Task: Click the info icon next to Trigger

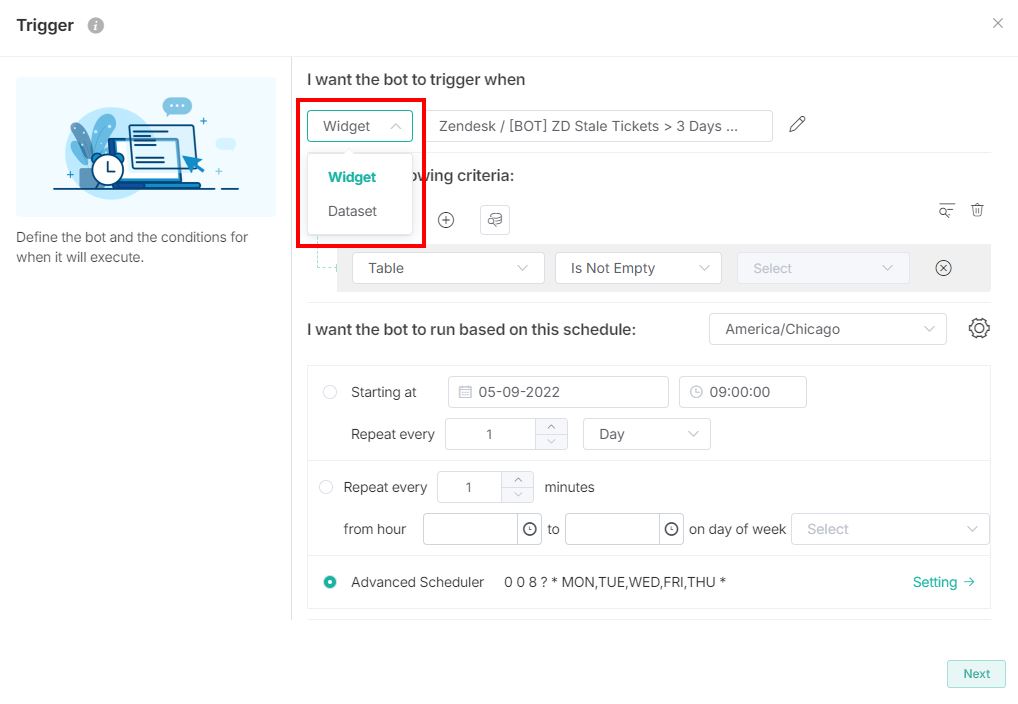Action: pyautogui.click(x=96, y=26)
